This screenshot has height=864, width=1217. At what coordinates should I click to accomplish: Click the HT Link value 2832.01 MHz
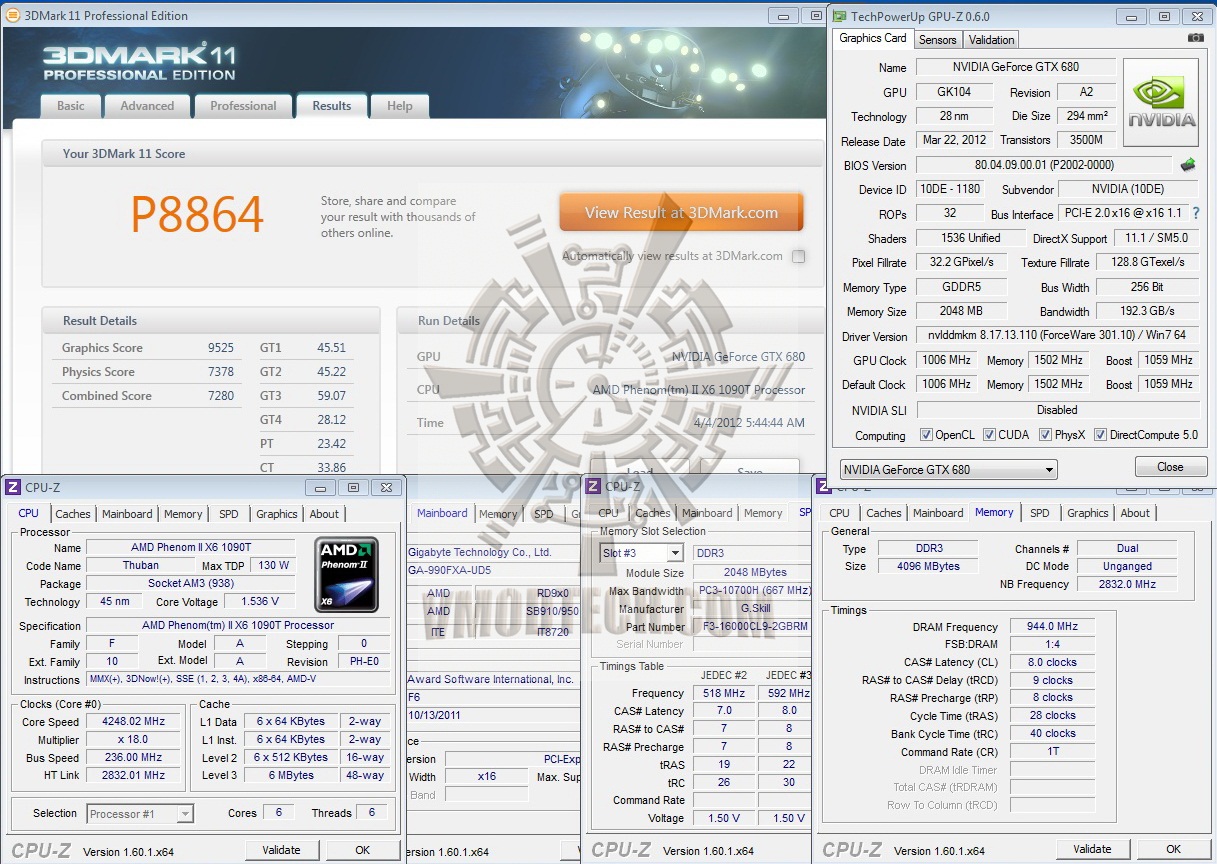click(135, 775)
